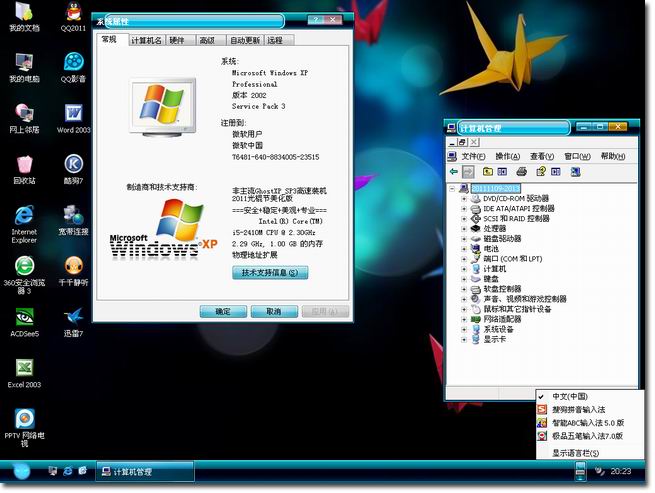Open 帮助(H) menu in 计算机管理
This screenshot has height=493, width=655.
(613, 156)
